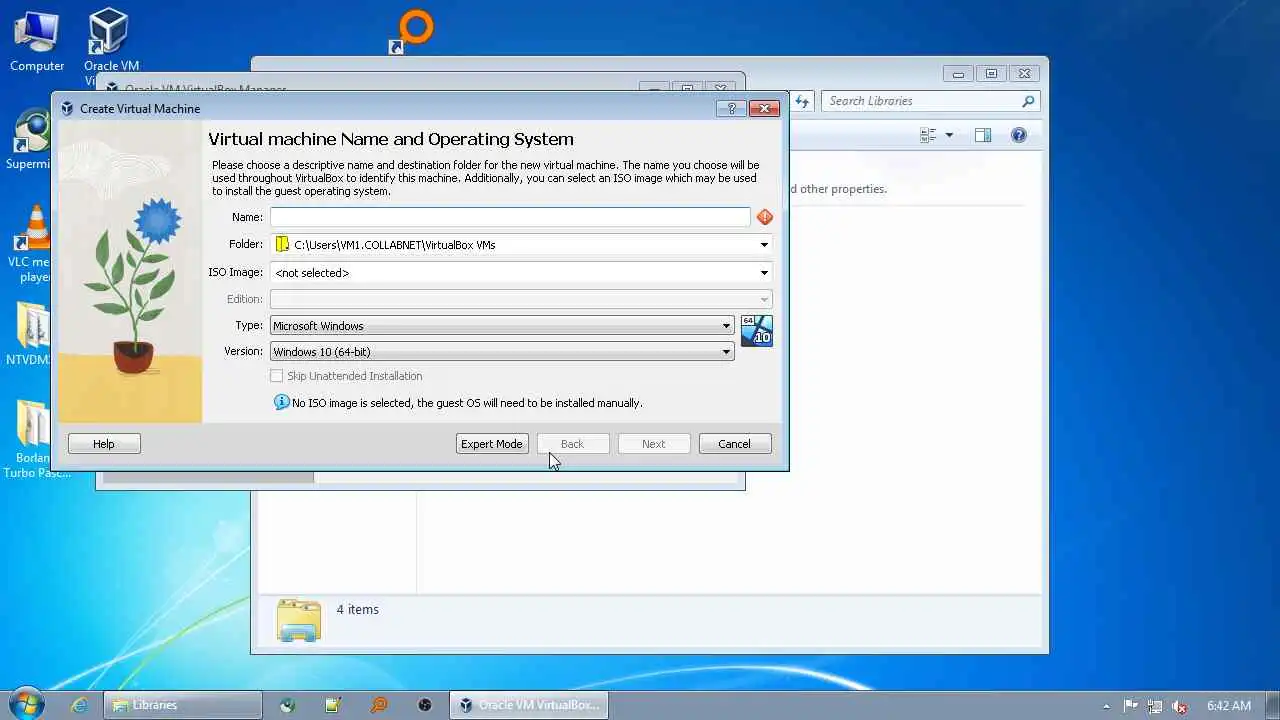Open the Computer desktop icon
This screenshot has height=720, width=1280.
coord(37,42)
